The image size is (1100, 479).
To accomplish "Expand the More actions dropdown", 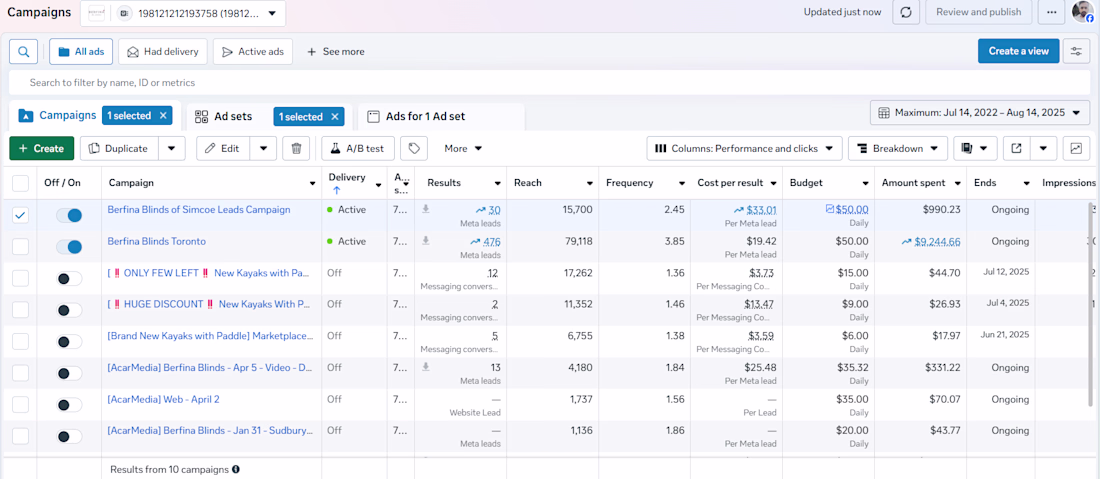I will [463, 149].
